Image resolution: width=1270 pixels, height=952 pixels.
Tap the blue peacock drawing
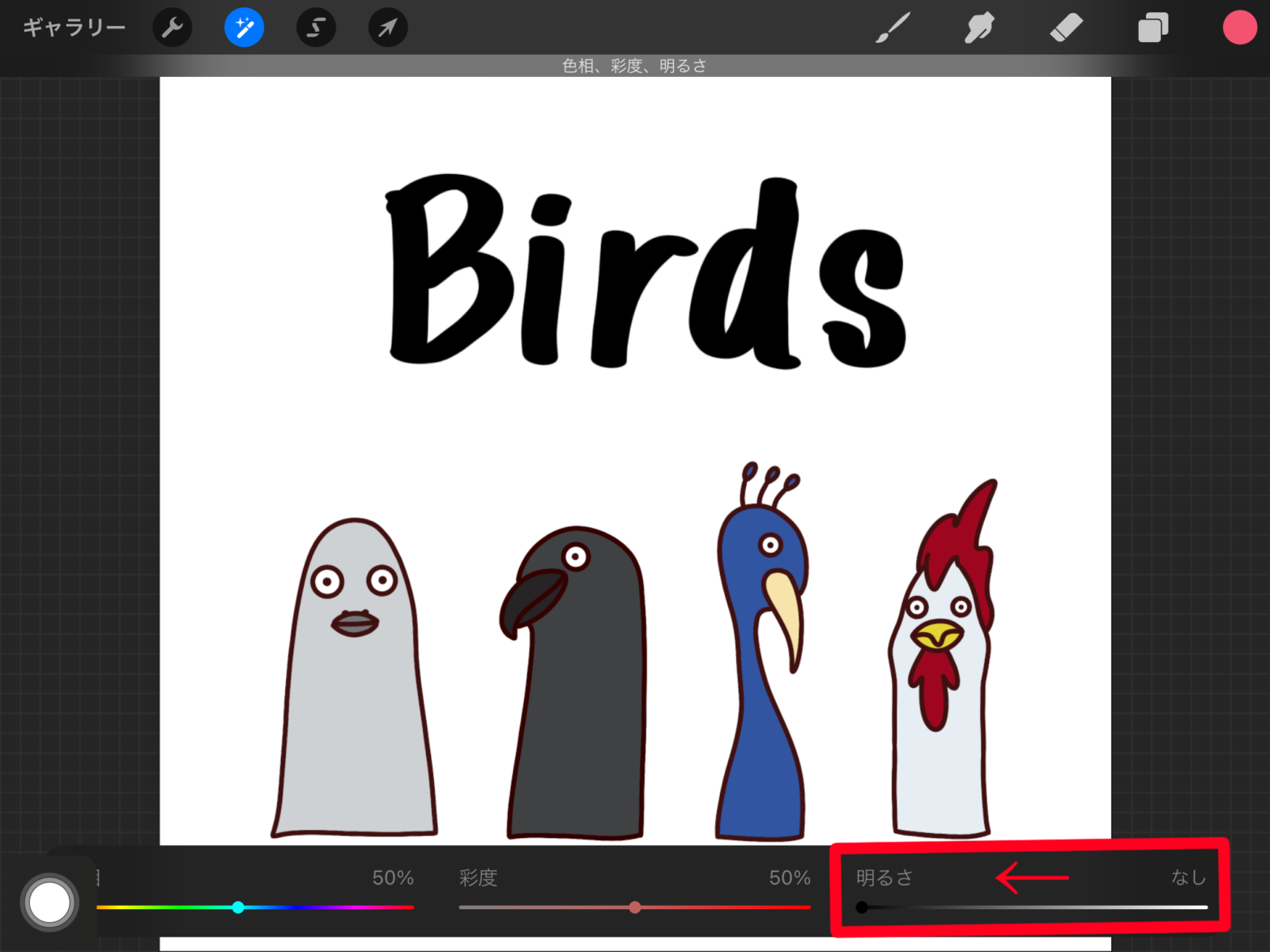click(x=761, y=651)
